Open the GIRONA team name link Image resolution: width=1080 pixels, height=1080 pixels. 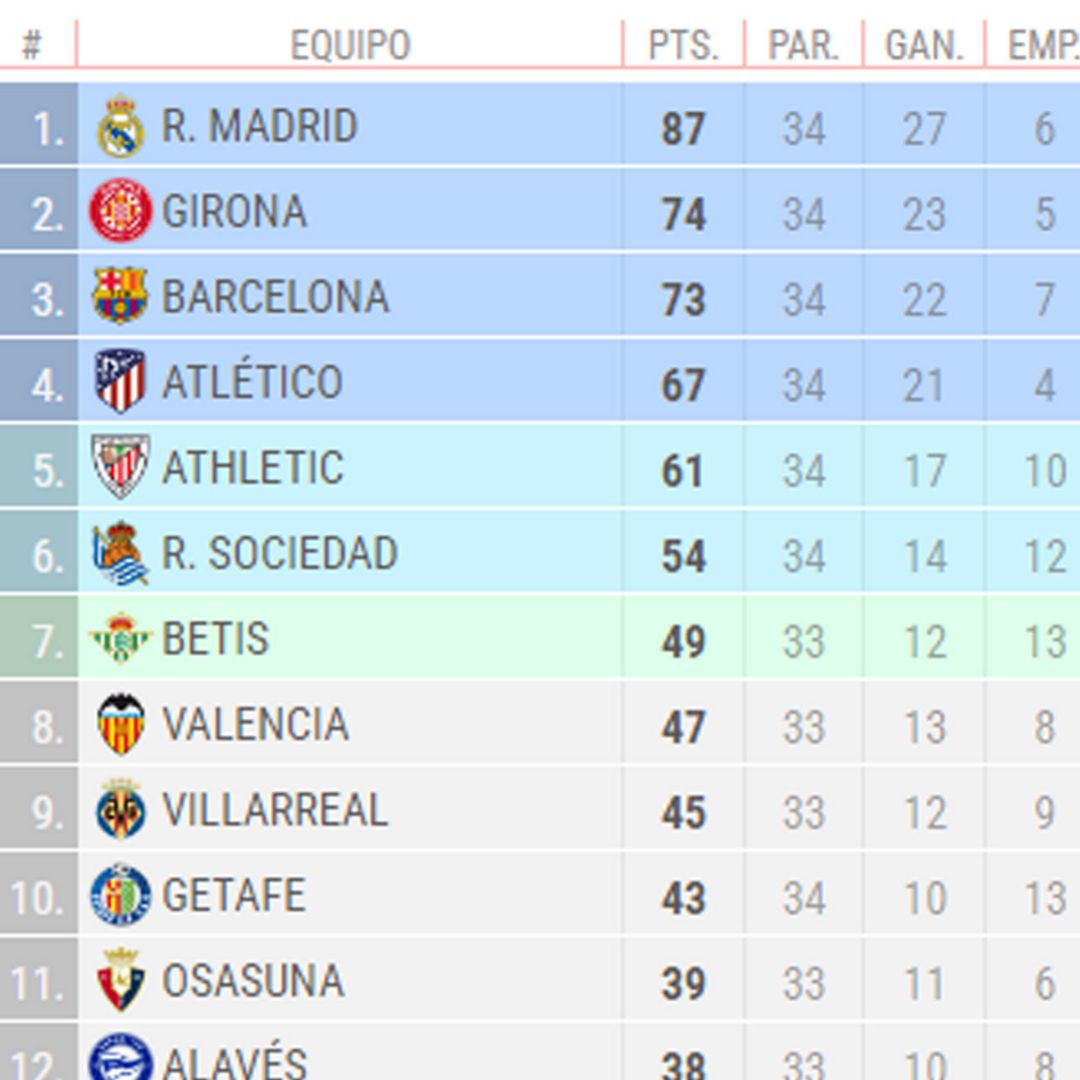234,211
